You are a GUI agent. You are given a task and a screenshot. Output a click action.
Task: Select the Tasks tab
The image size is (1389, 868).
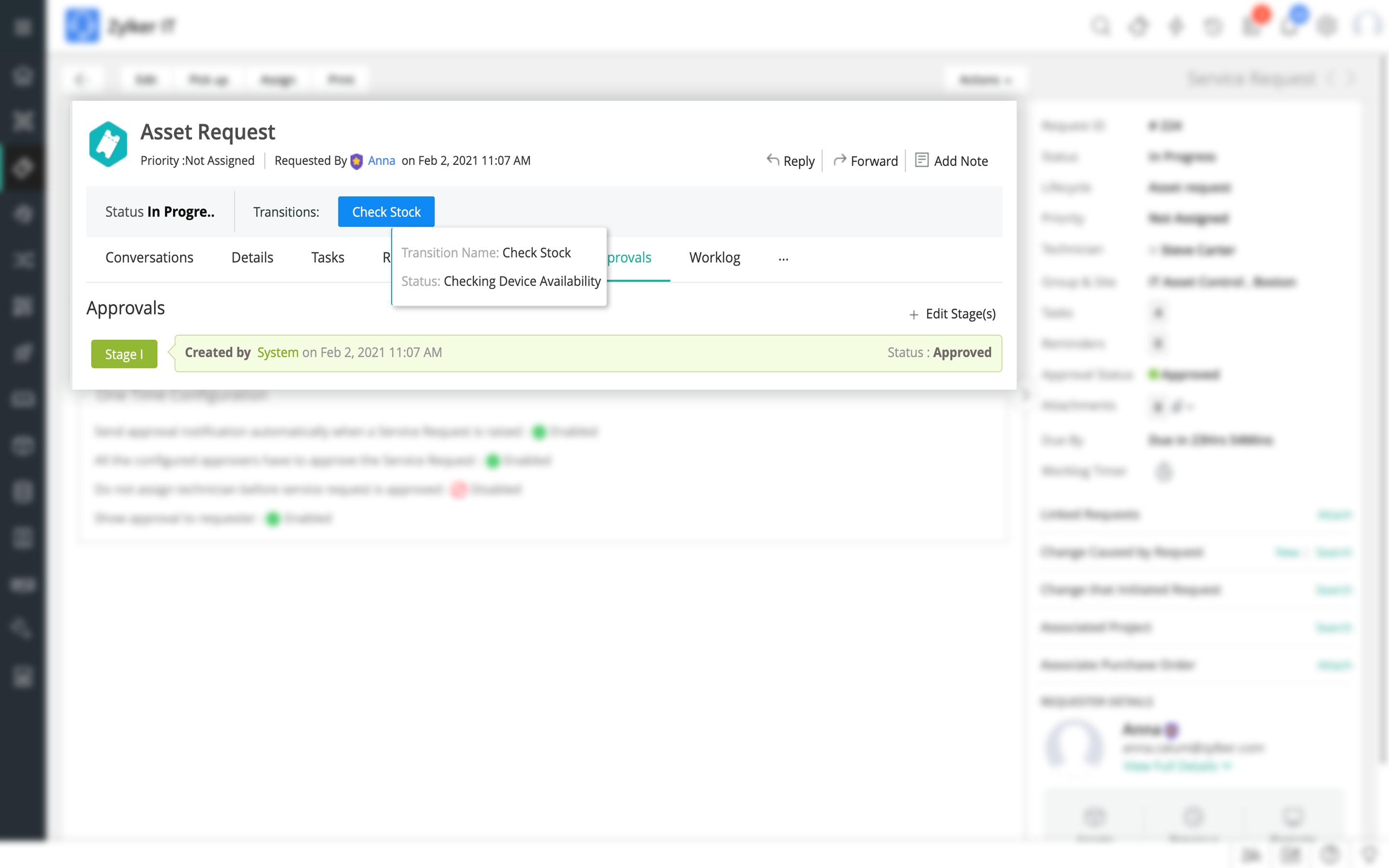327,258
